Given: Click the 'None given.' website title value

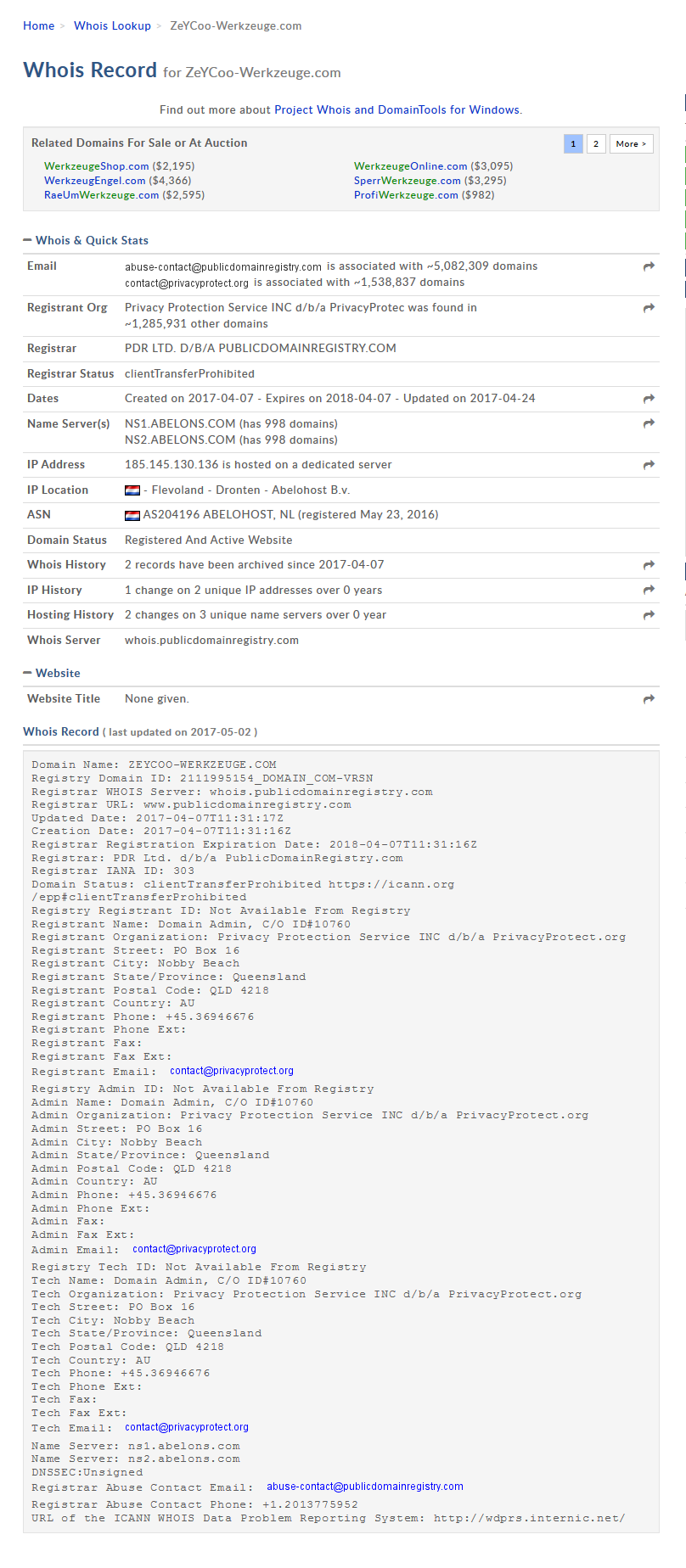Looking at the screenshot, I should (157, 699).
